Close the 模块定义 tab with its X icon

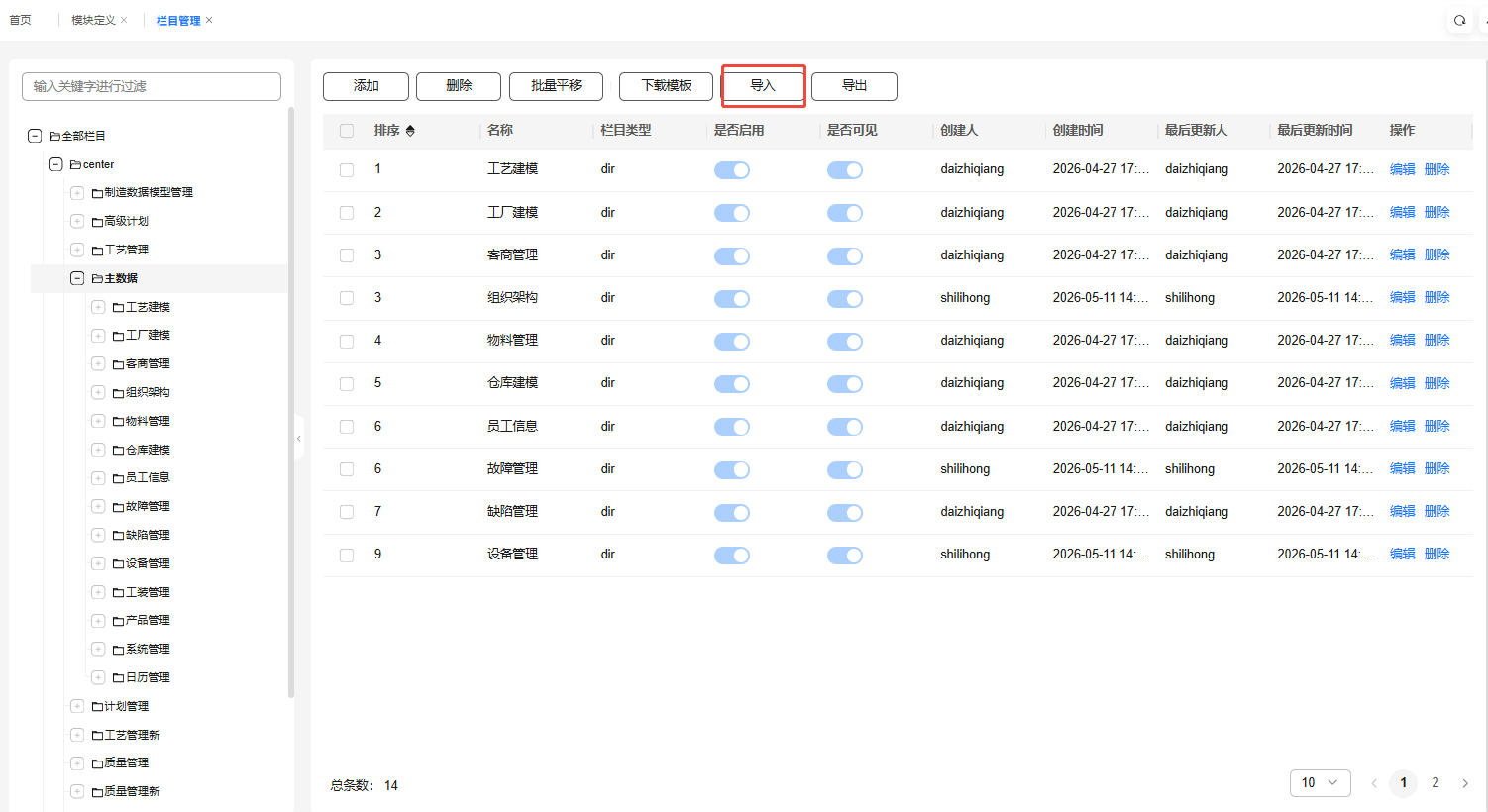pyautogui.click(x=124, y=20)
